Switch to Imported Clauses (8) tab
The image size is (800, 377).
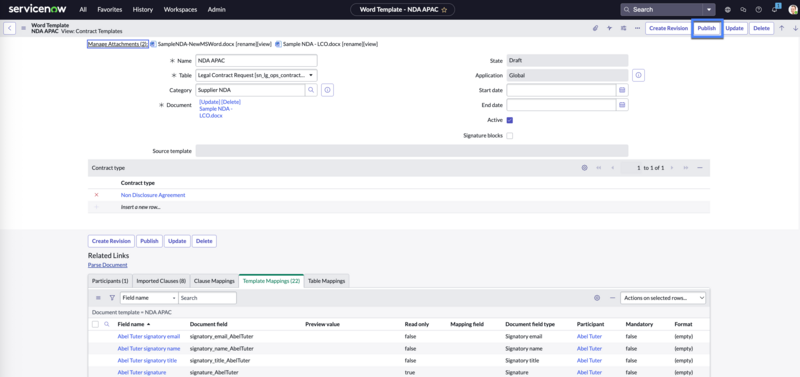click(161, 281)
